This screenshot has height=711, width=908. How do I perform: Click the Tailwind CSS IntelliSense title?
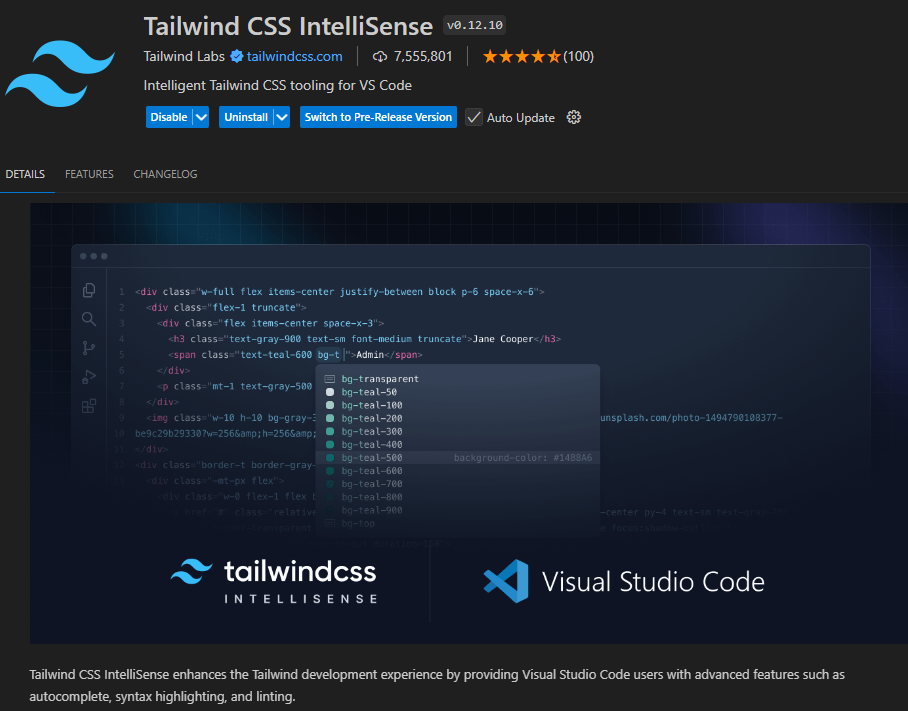[x=288, y=26]
